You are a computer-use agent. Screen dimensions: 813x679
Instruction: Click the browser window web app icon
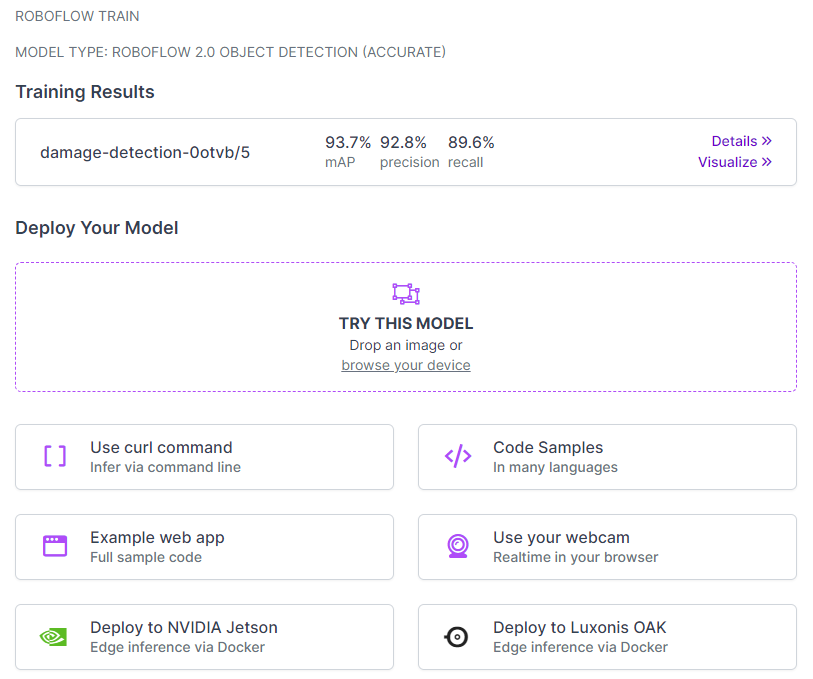pyautogui.click(x=55, y=546)
